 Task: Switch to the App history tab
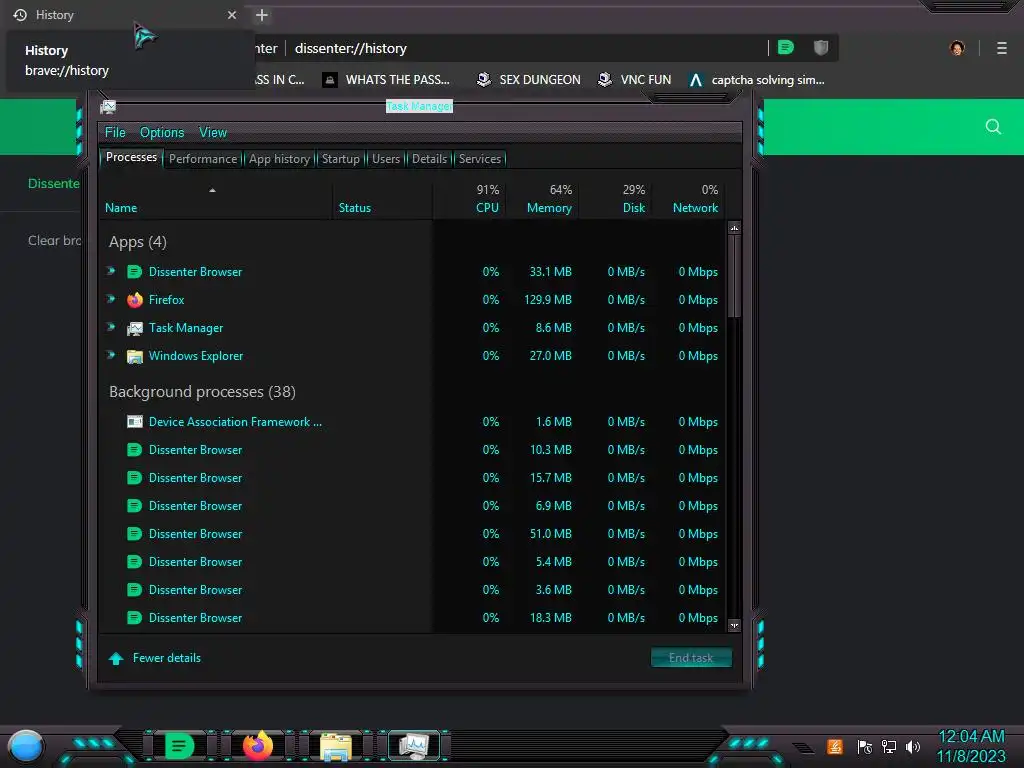pyautogui.click(x=279, y=159)
